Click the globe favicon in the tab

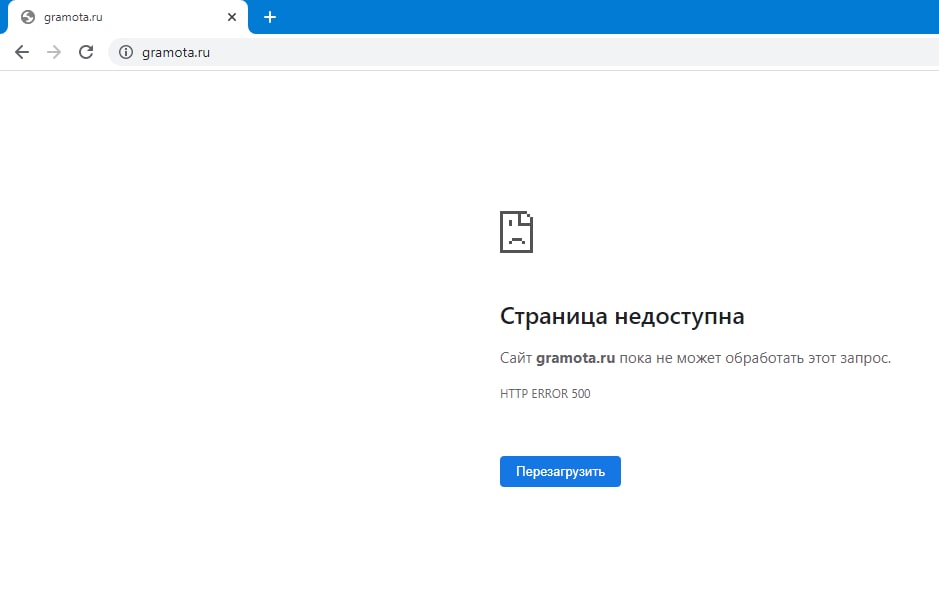28,17
